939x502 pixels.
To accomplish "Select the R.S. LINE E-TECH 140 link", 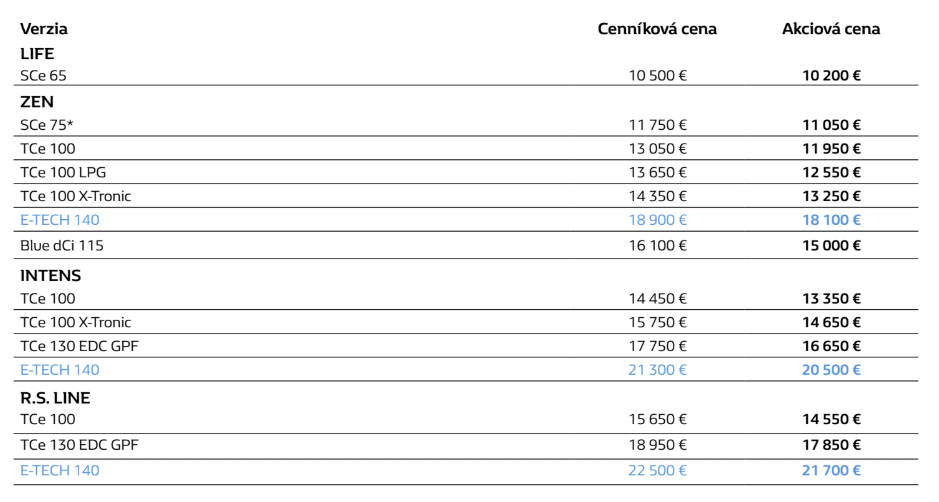I will click(x=60, y=470).
